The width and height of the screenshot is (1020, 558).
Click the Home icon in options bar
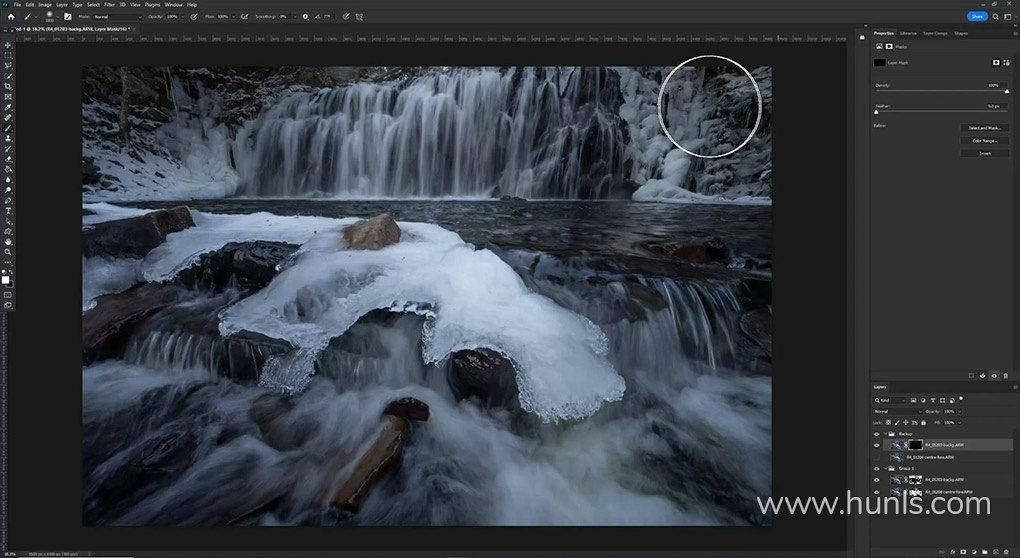pyautogui.click(x=10, y=17)
